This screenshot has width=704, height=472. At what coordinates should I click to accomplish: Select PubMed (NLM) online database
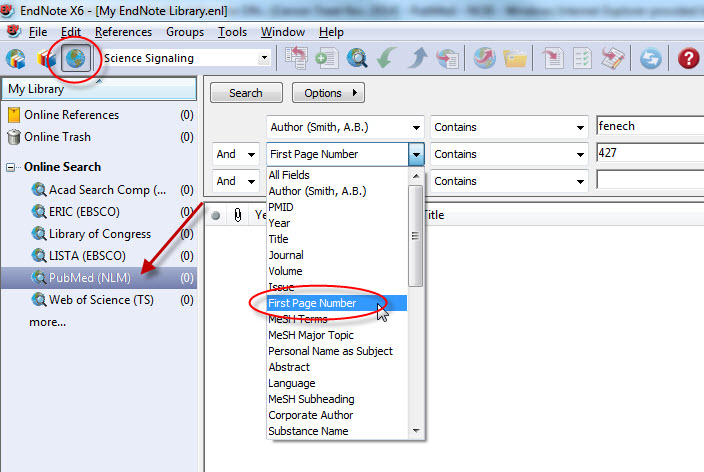click(99, 278)
